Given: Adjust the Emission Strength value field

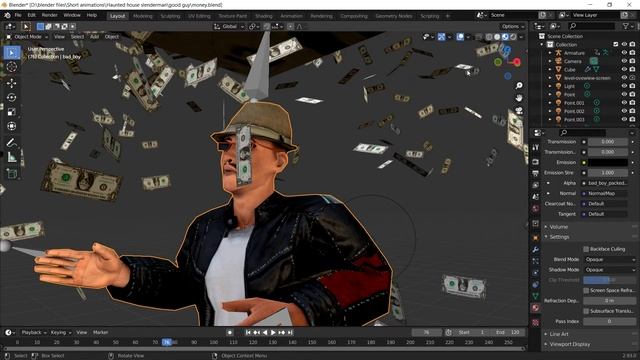Looking at the screenshot, I should pos(607,173).
